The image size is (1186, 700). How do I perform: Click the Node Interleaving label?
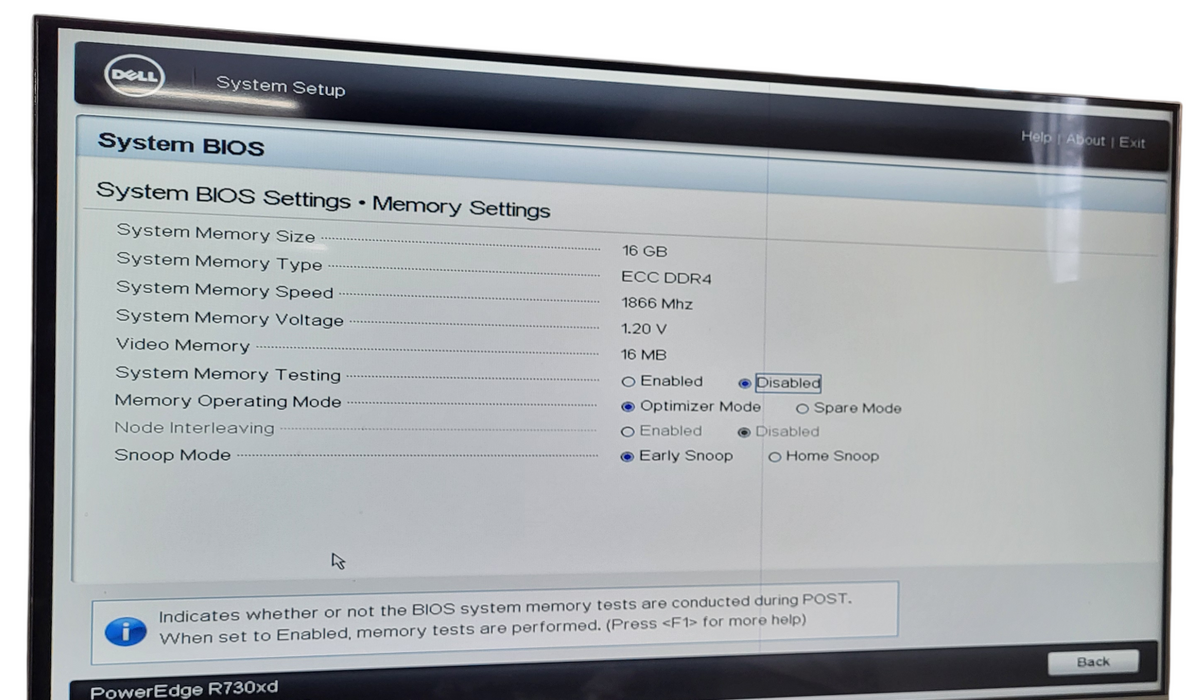[194, 428]
